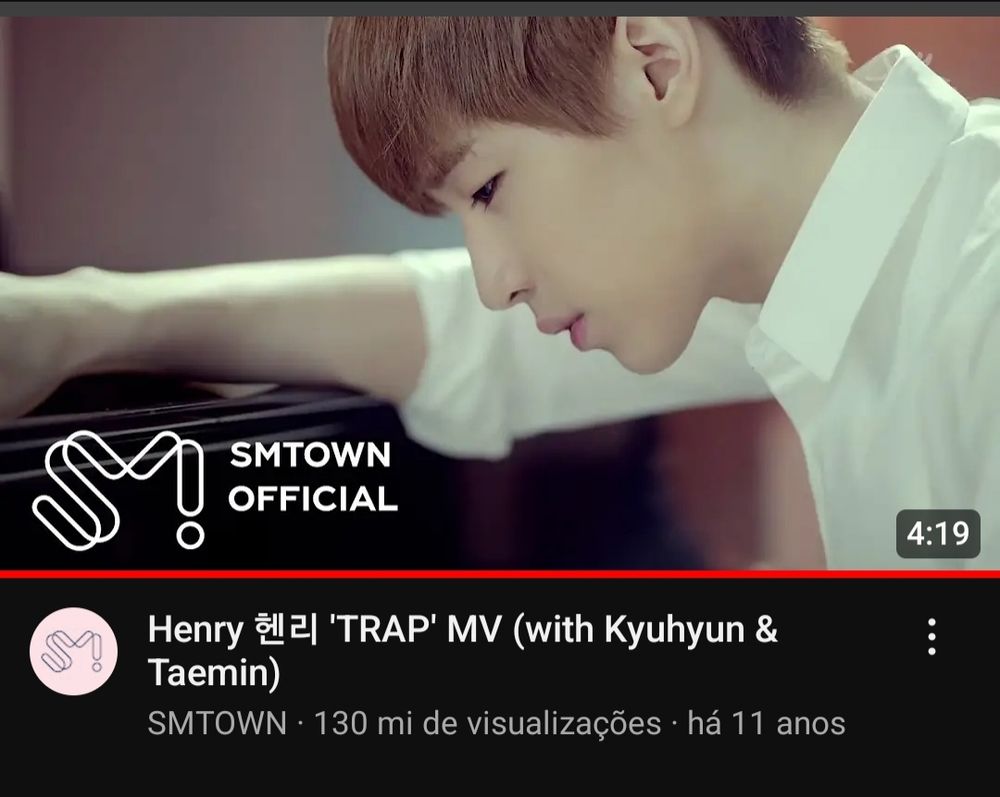Click the SMTOWN OFFICIAL text overlay
1000x797 pixels.
[x=313, y=477]
